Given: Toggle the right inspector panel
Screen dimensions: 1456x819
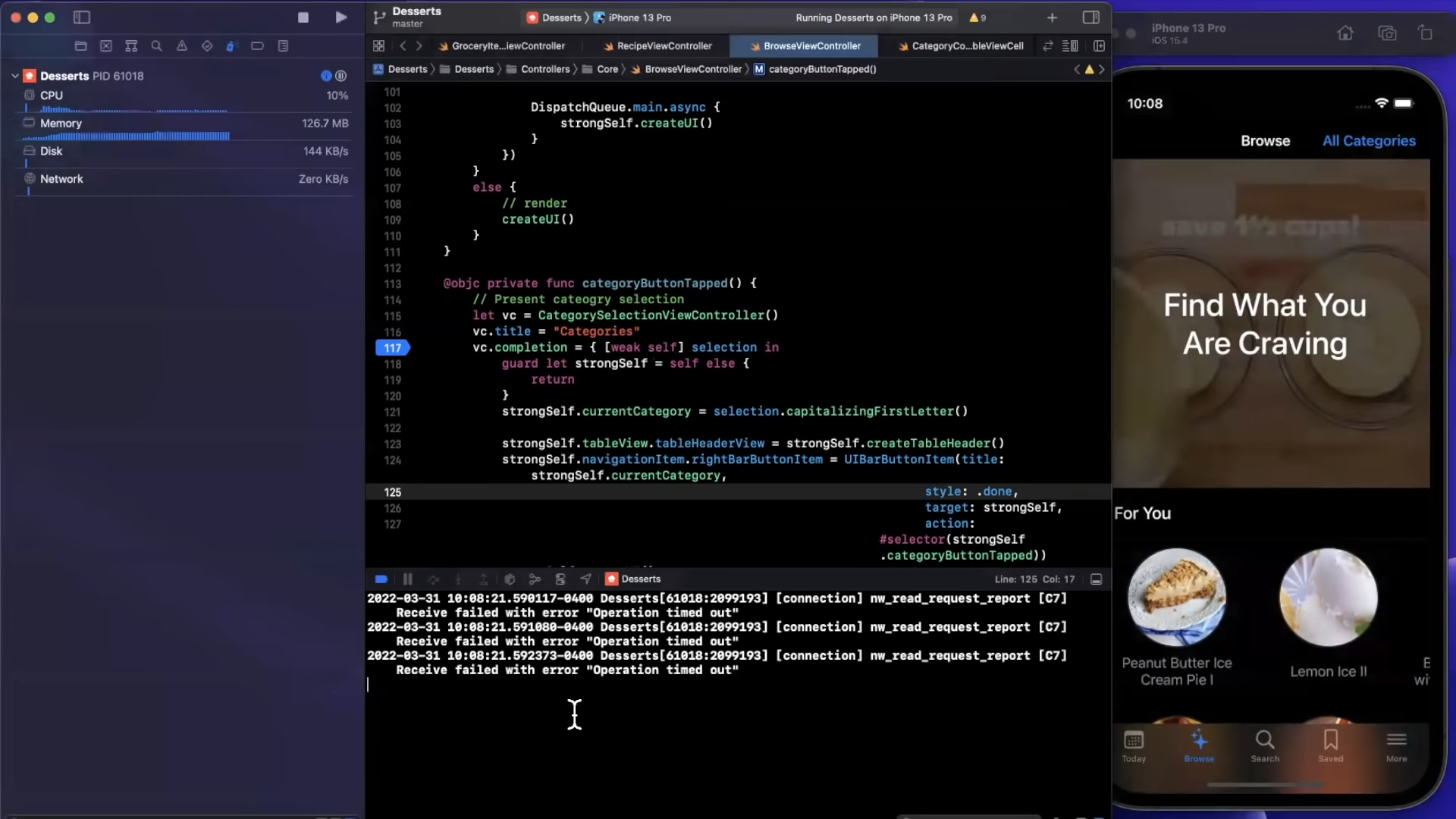Looking at the screenshot, I should [x=1091, y=17].
